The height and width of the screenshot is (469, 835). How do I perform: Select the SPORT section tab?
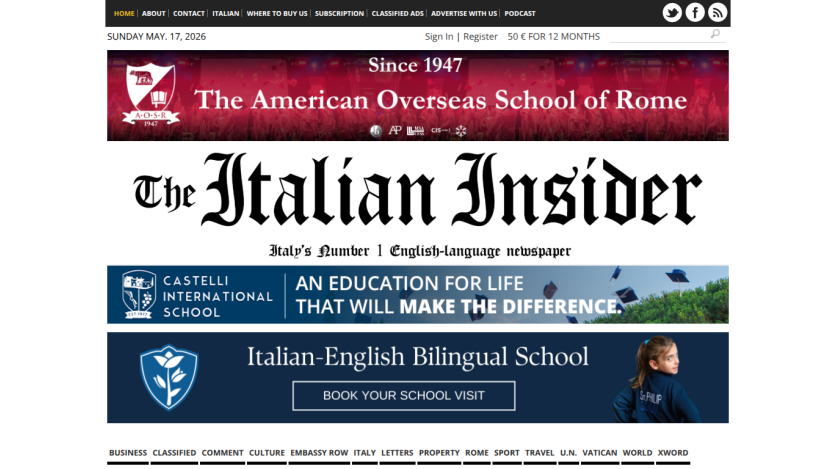506,453
